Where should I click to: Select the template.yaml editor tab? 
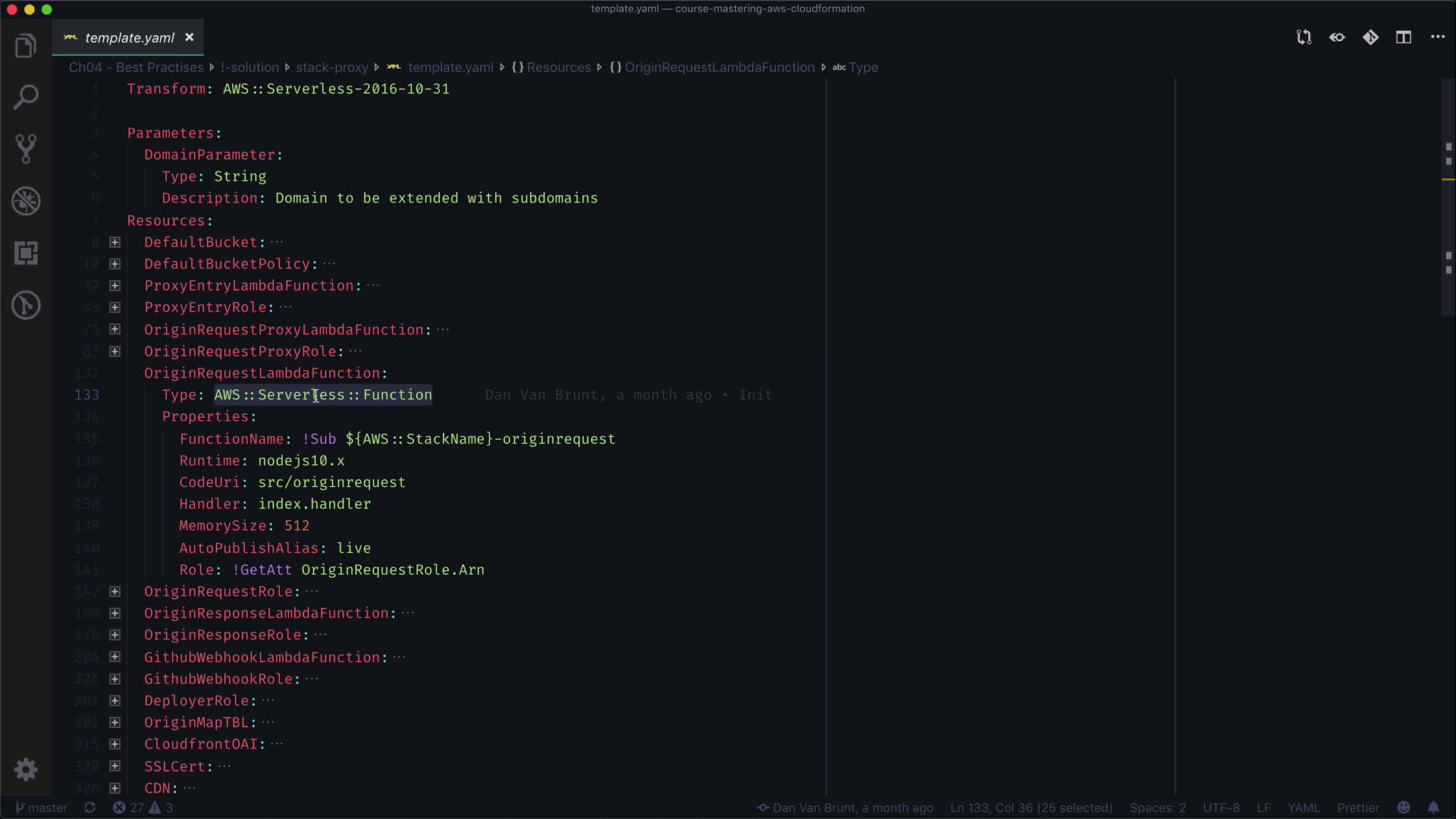coord(129,38)
